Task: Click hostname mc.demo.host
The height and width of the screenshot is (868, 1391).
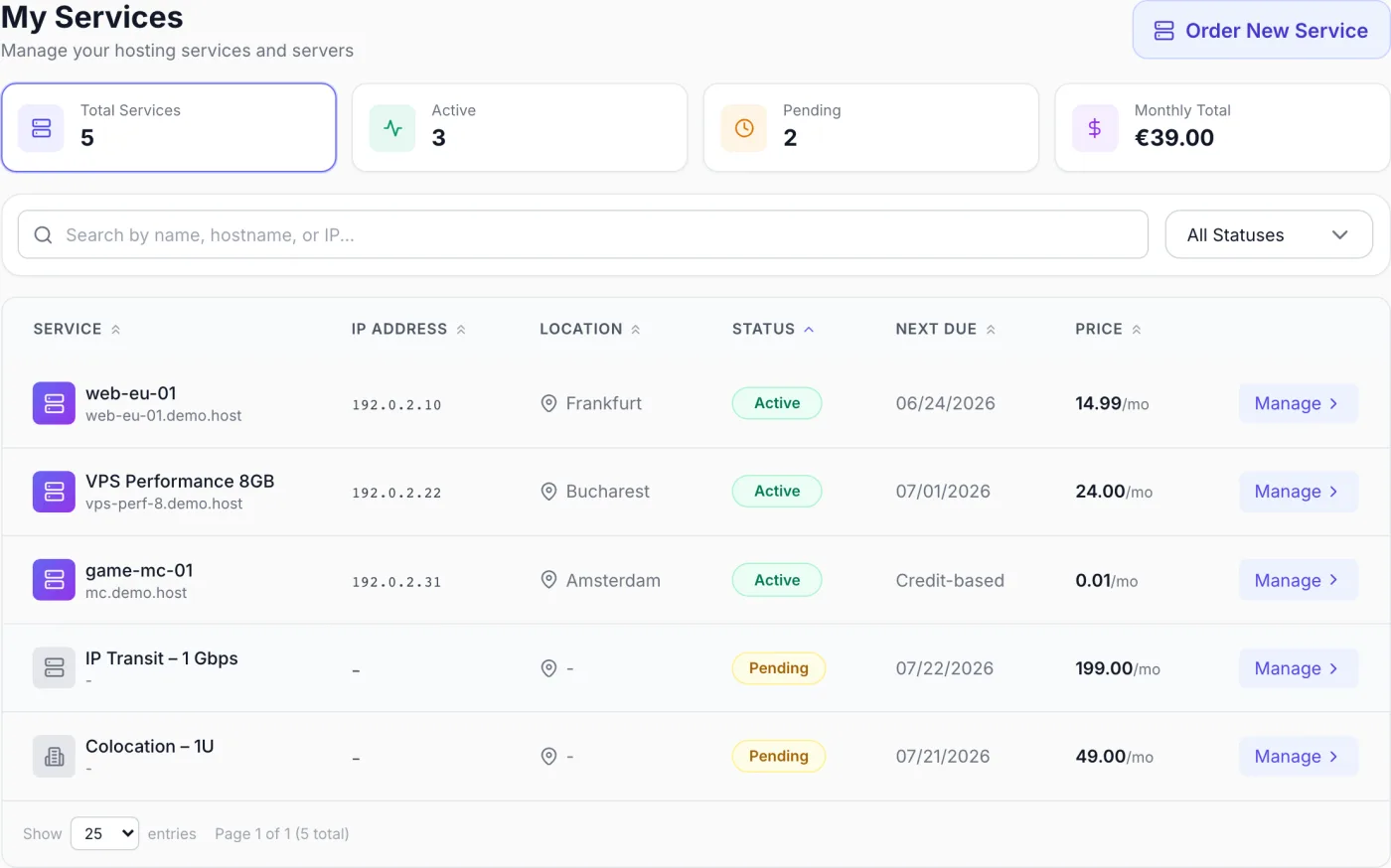Action: pos(136,593)
